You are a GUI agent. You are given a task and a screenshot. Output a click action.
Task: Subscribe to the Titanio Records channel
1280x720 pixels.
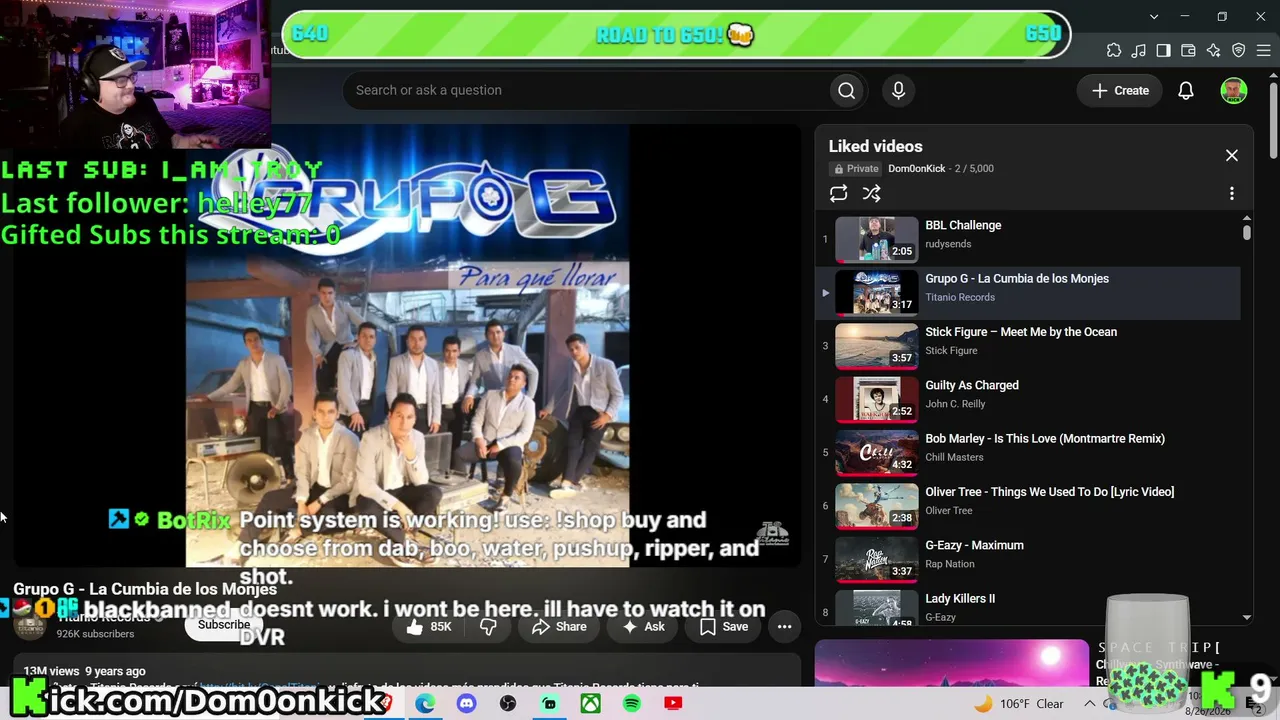[x=224, y=625]
